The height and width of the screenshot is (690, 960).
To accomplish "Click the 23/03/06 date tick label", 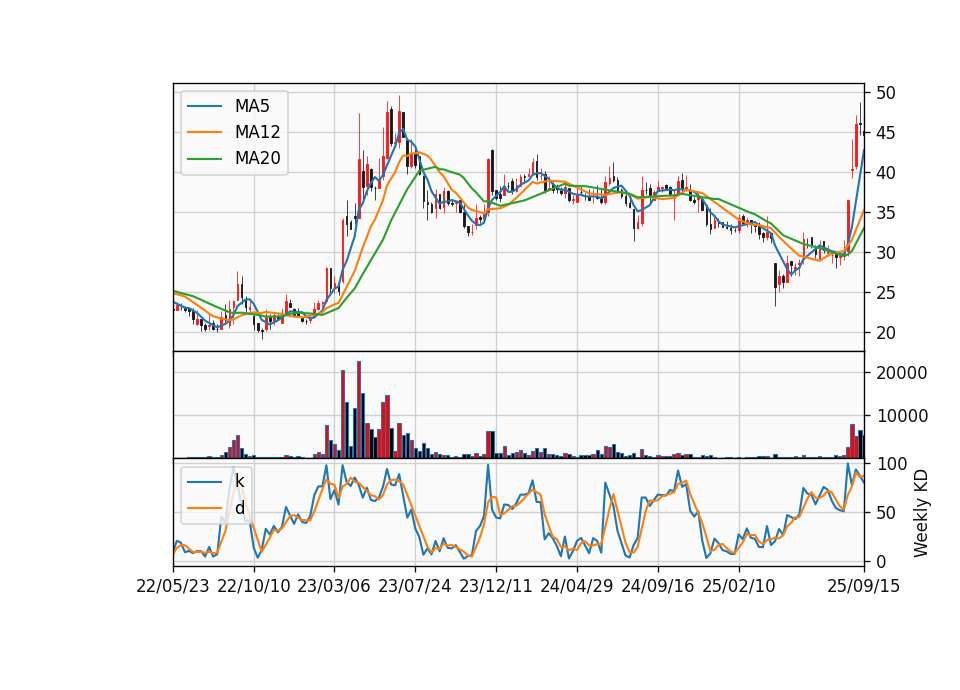I will pyautogui.click(x=334, y=586).
